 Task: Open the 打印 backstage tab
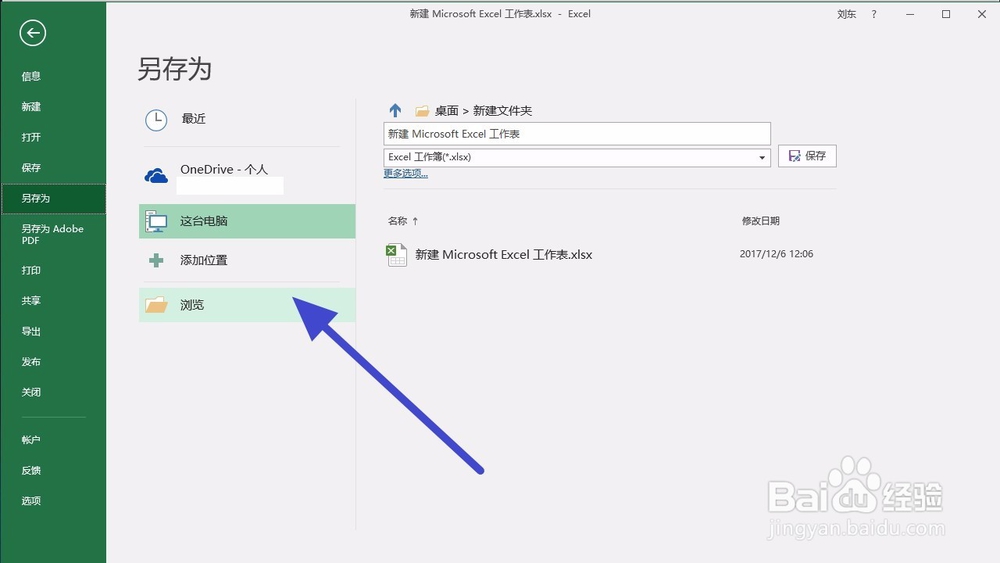(x=31, y=270)
